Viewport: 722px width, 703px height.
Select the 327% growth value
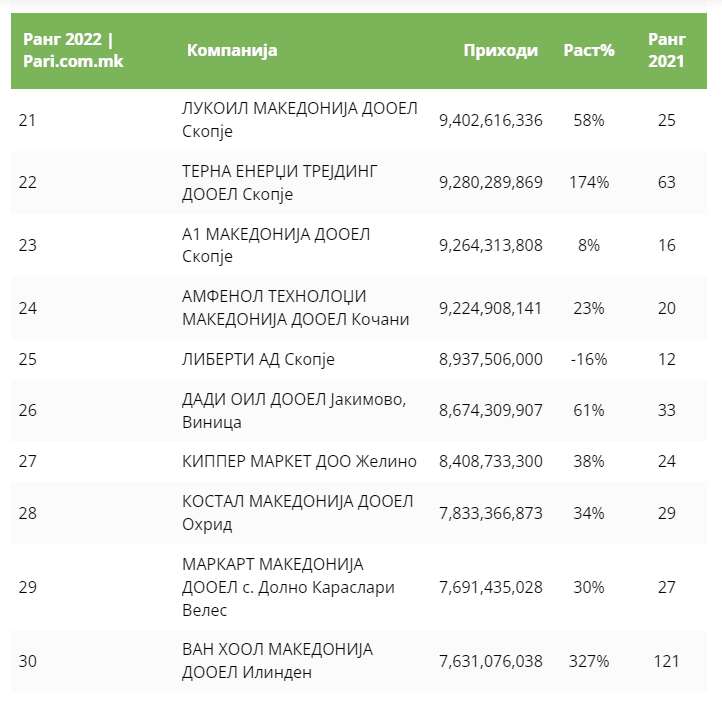click(x=589, y=661)
